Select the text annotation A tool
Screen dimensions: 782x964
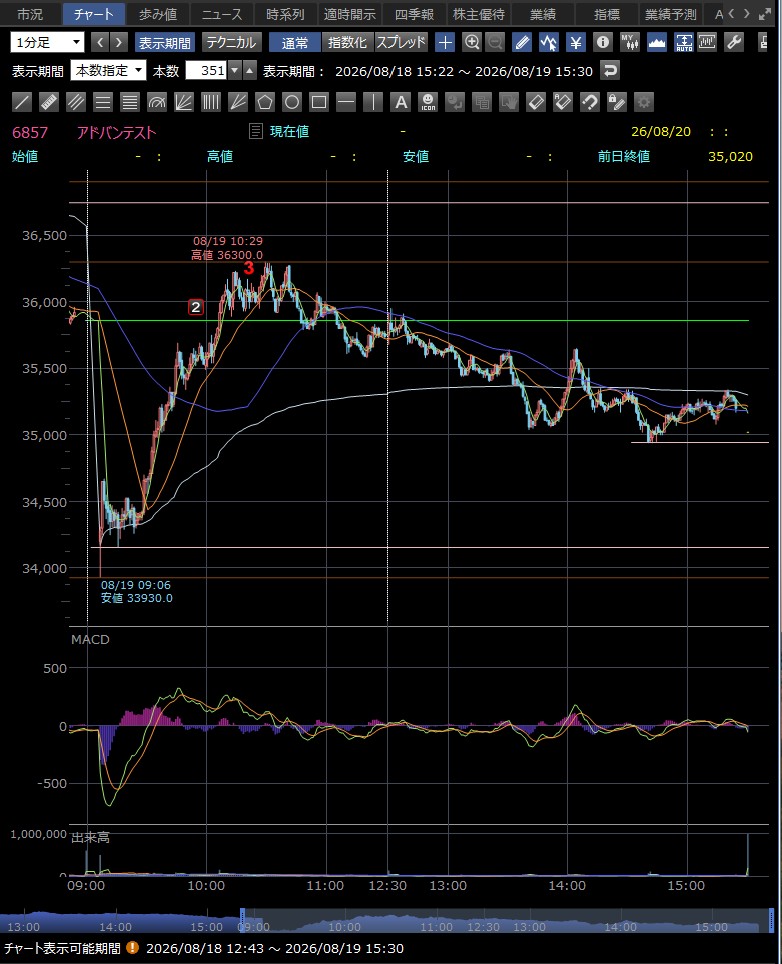[401, 102]
